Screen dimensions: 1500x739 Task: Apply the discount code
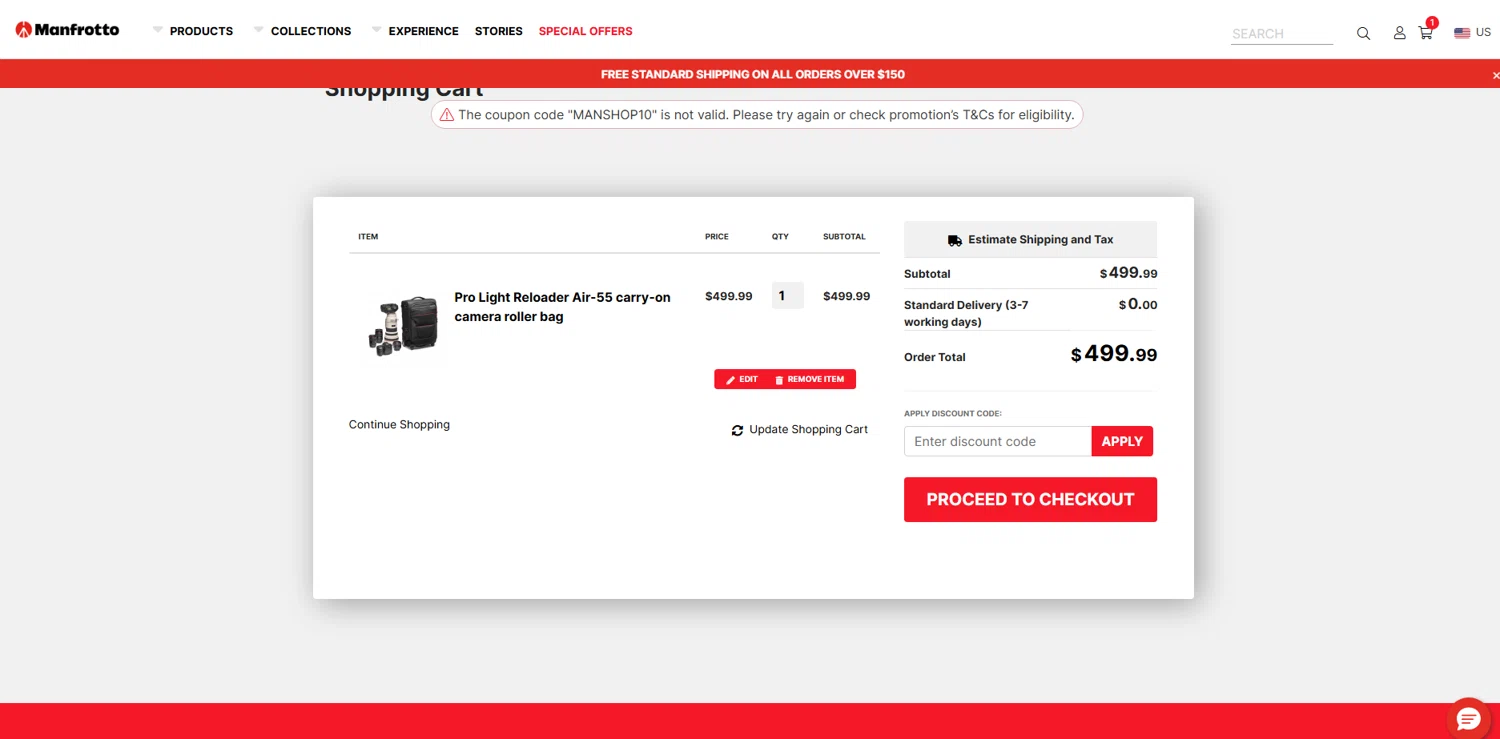(1122, 441)
